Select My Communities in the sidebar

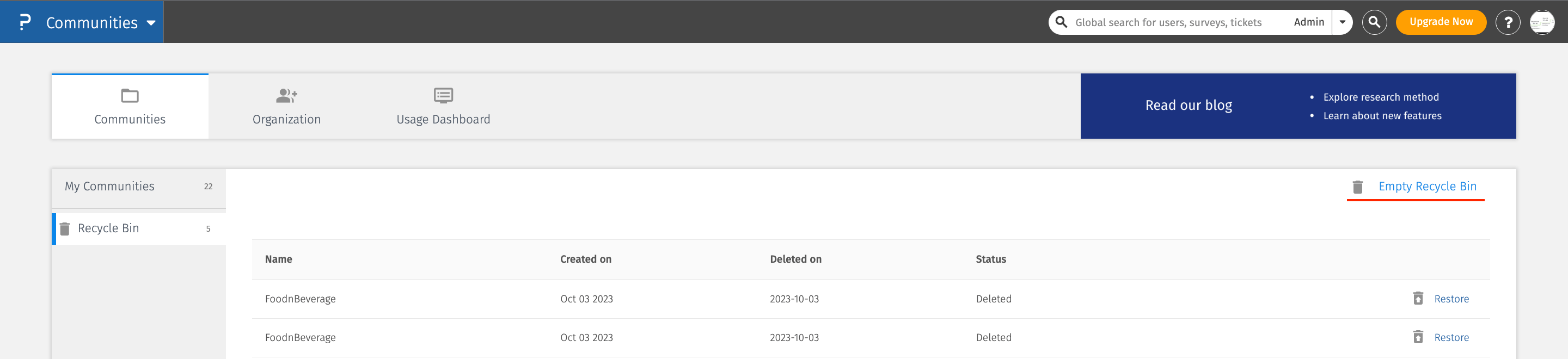pyautogui.click(x=109, y=186)
